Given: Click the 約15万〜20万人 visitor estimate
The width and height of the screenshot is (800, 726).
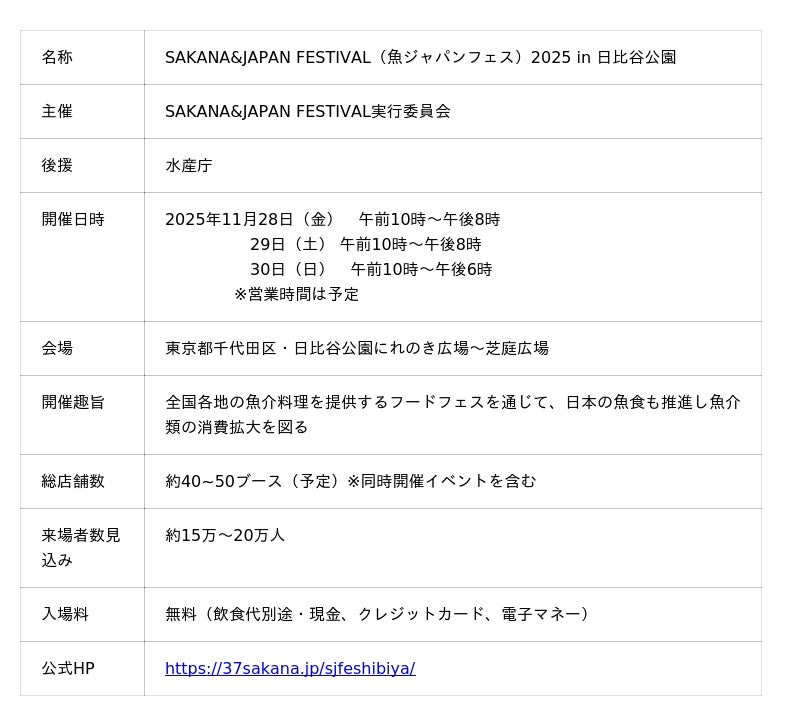Looking at the screenshot, I should coord(225,535).
